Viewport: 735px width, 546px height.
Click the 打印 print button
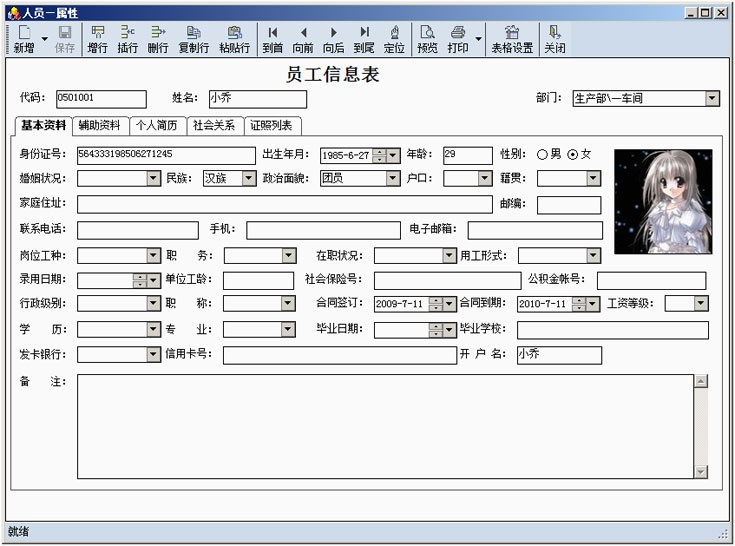pos(457,39)
